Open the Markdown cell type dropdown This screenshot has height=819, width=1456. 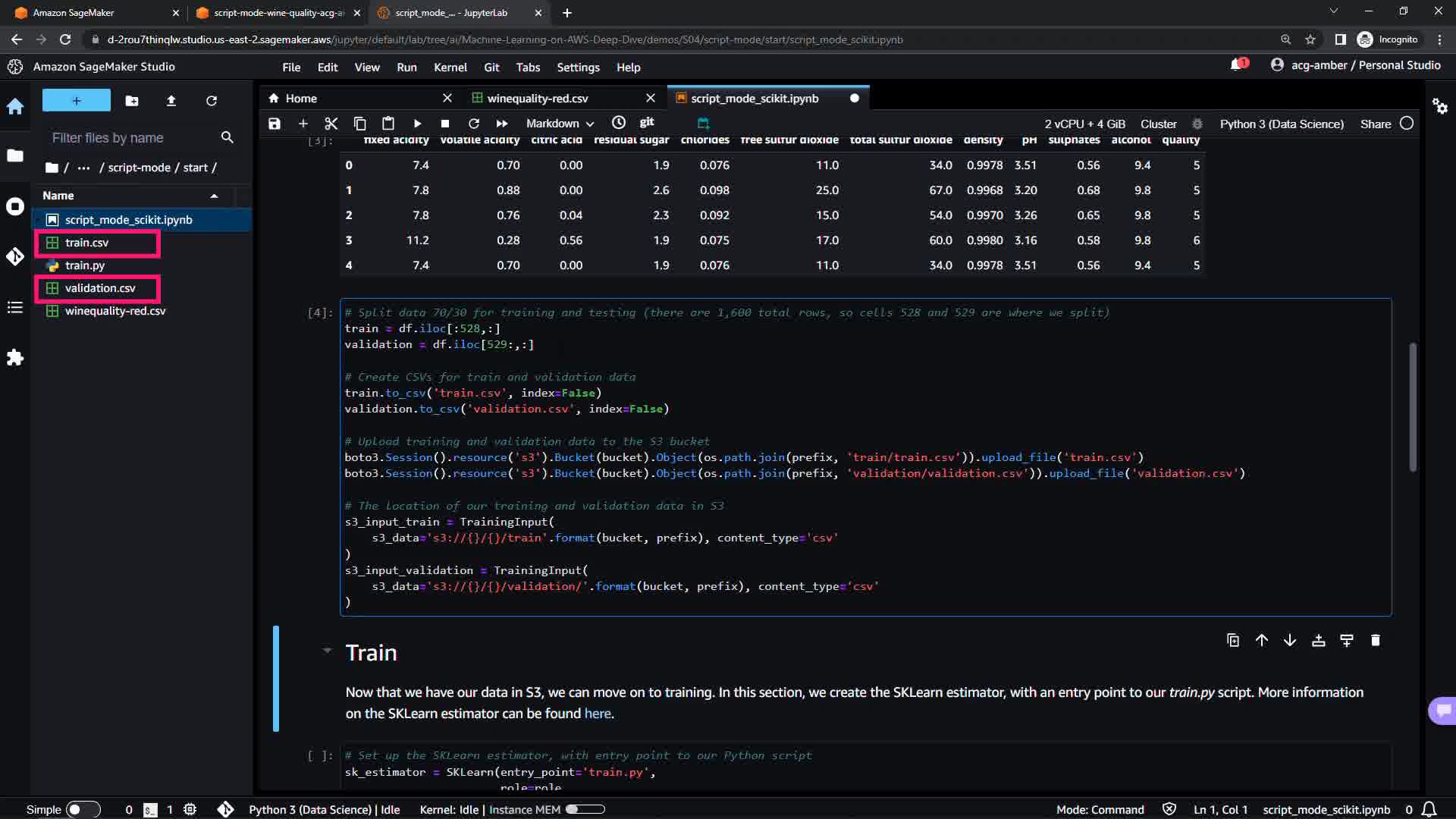[560, 124]
